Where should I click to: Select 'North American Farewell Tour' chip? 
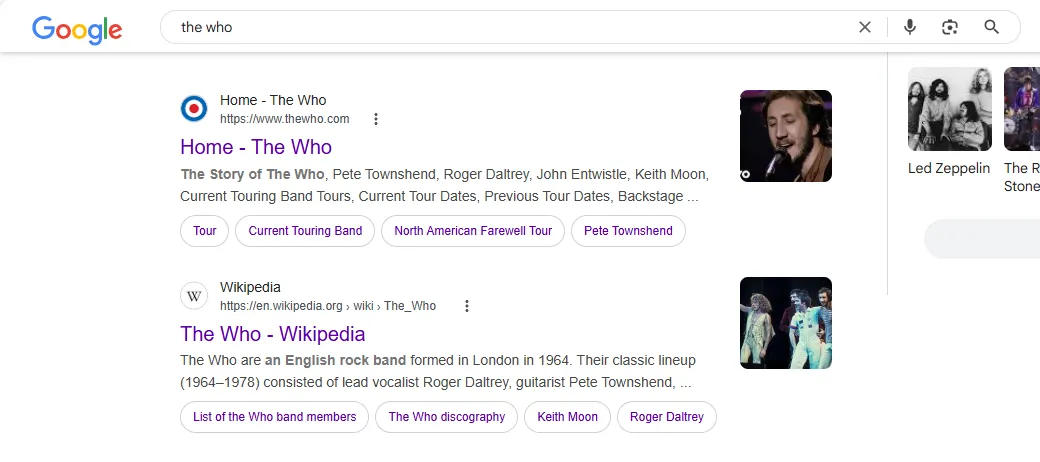click(x=473, y=231)
